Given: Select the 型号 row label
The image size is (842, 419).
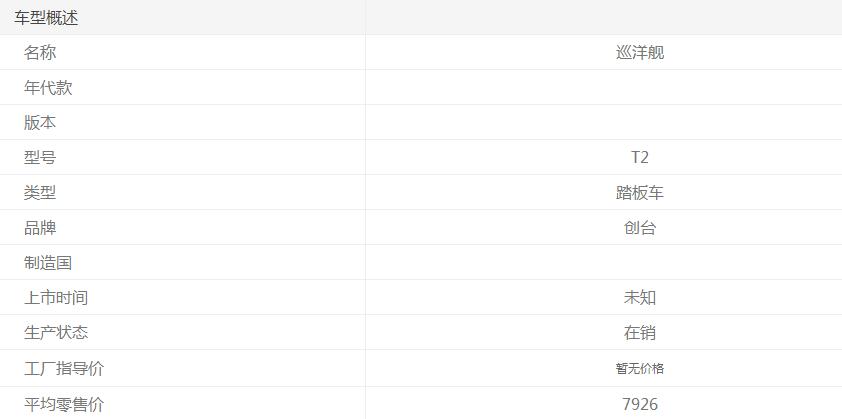Looking at the screenshot, I should tap(40, 158).
